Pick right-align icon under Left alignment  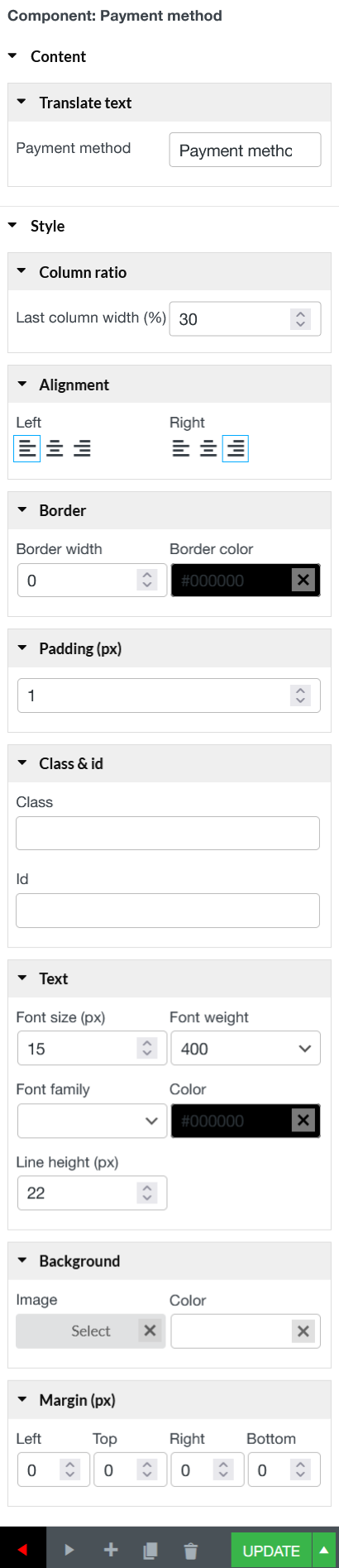pyautogui.click(x=82, y=449)
